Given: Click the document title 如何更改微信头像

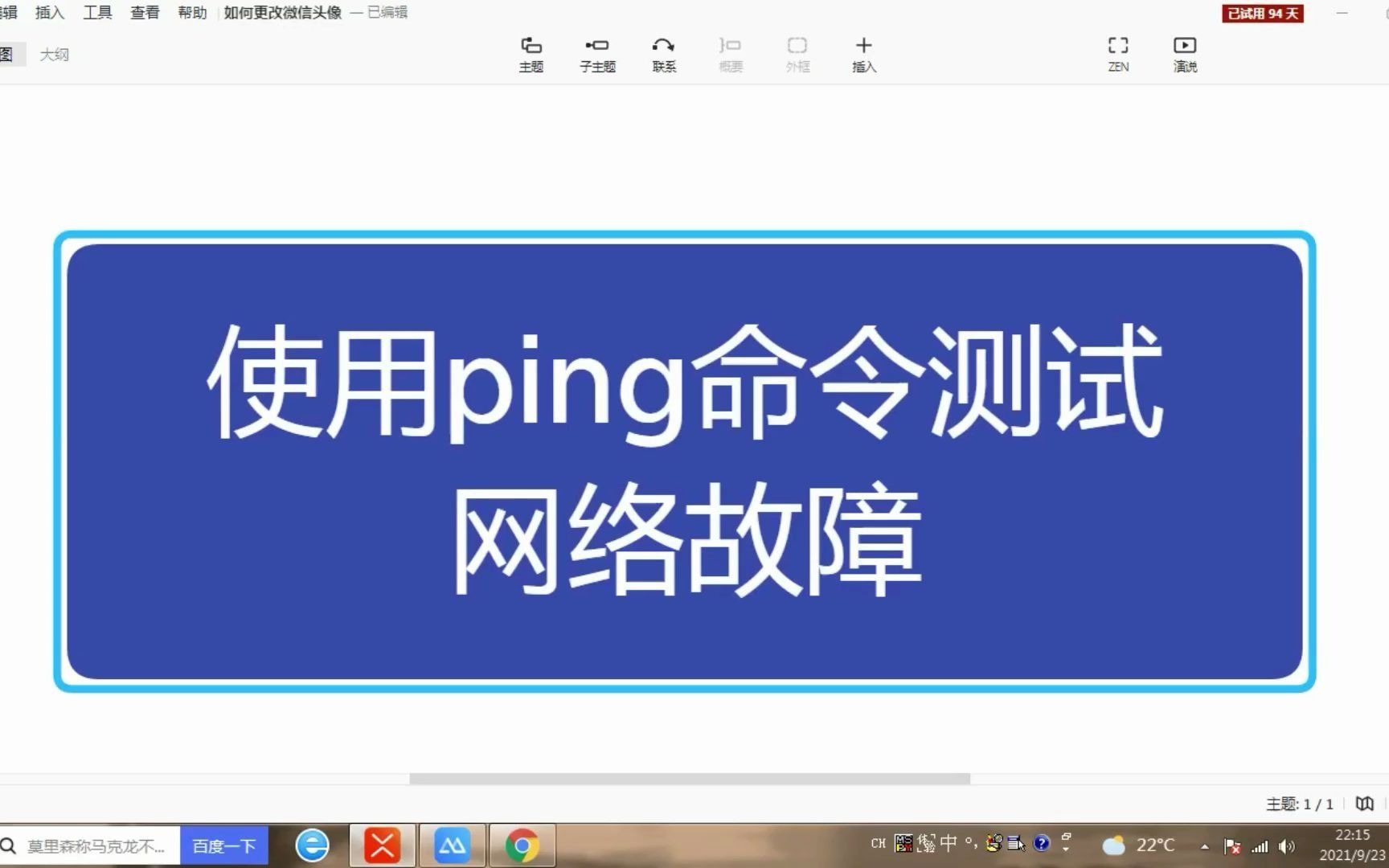Looking at the screenshot, I should (x=283, y=12).
